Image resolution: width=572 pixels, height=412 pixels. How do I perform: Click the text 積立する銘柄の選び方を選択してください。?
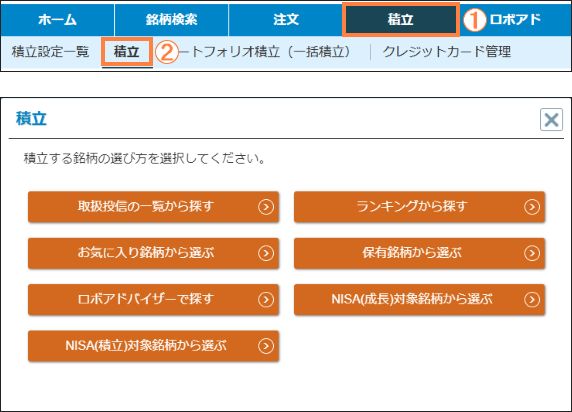[145, 159]
